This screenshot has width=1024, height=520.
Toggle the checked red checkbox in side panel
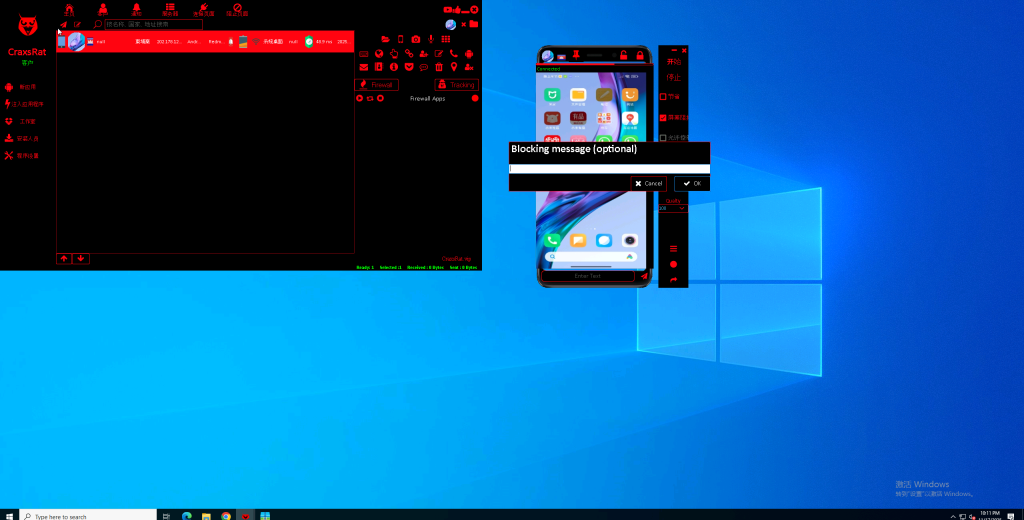point(663,118)
